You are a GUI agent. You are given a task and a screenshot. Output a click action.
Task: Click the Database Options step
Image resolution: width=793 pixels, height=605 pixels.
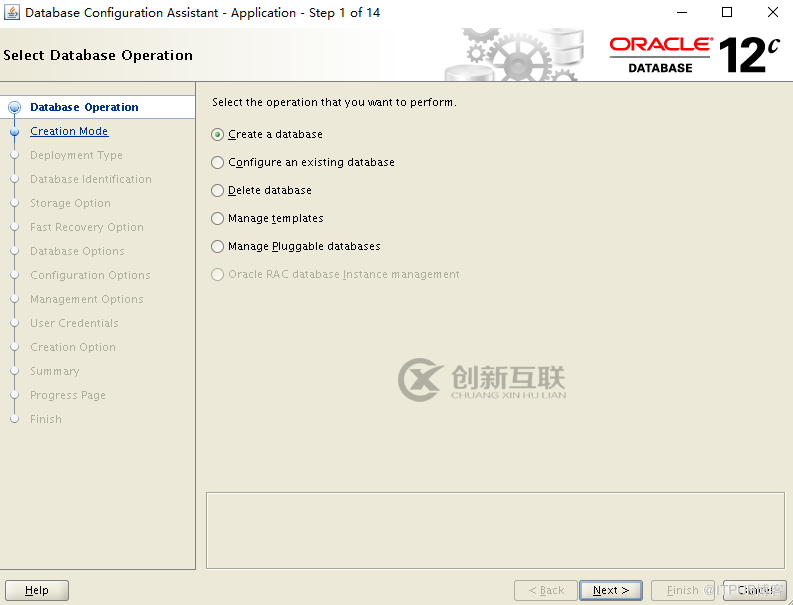click(x=77, y=251)
